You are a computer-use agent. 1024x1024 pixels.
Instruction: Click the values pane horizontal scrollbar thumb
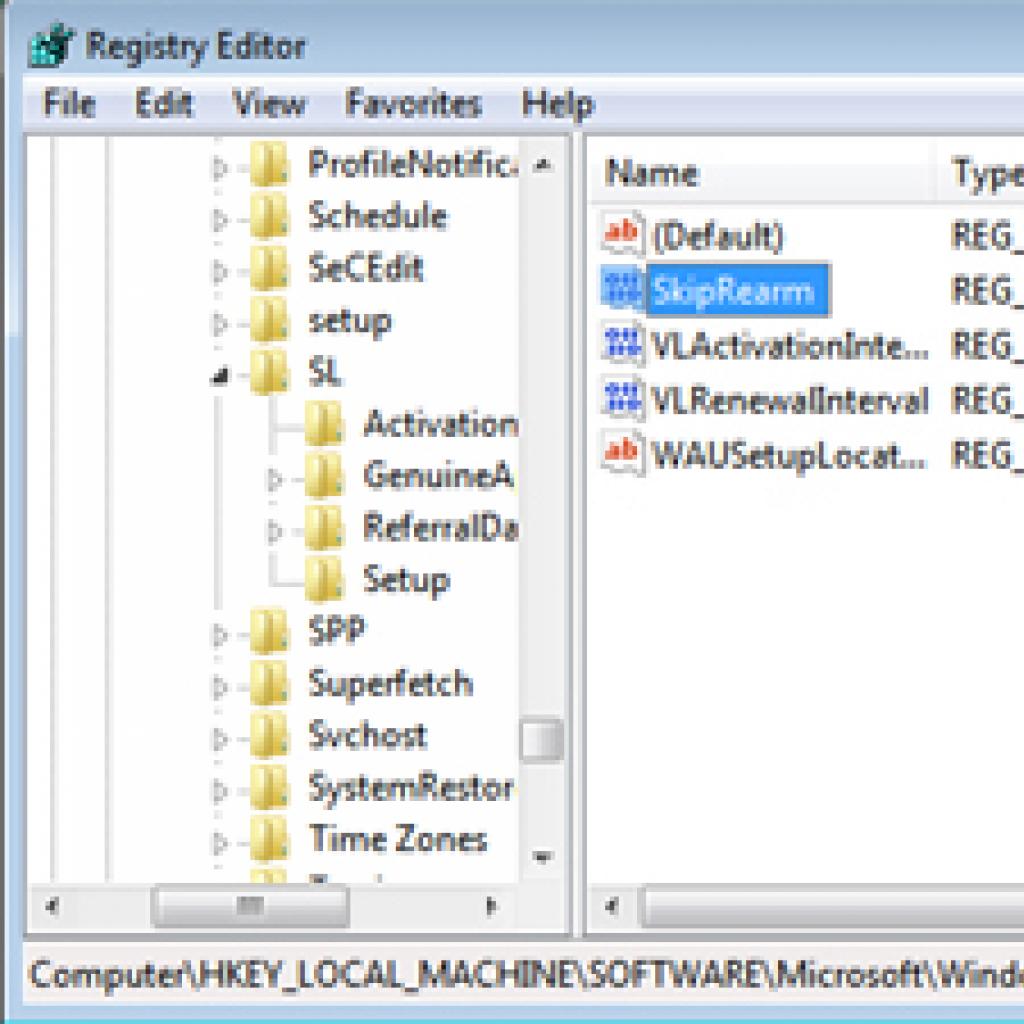[x=833, y=906]
